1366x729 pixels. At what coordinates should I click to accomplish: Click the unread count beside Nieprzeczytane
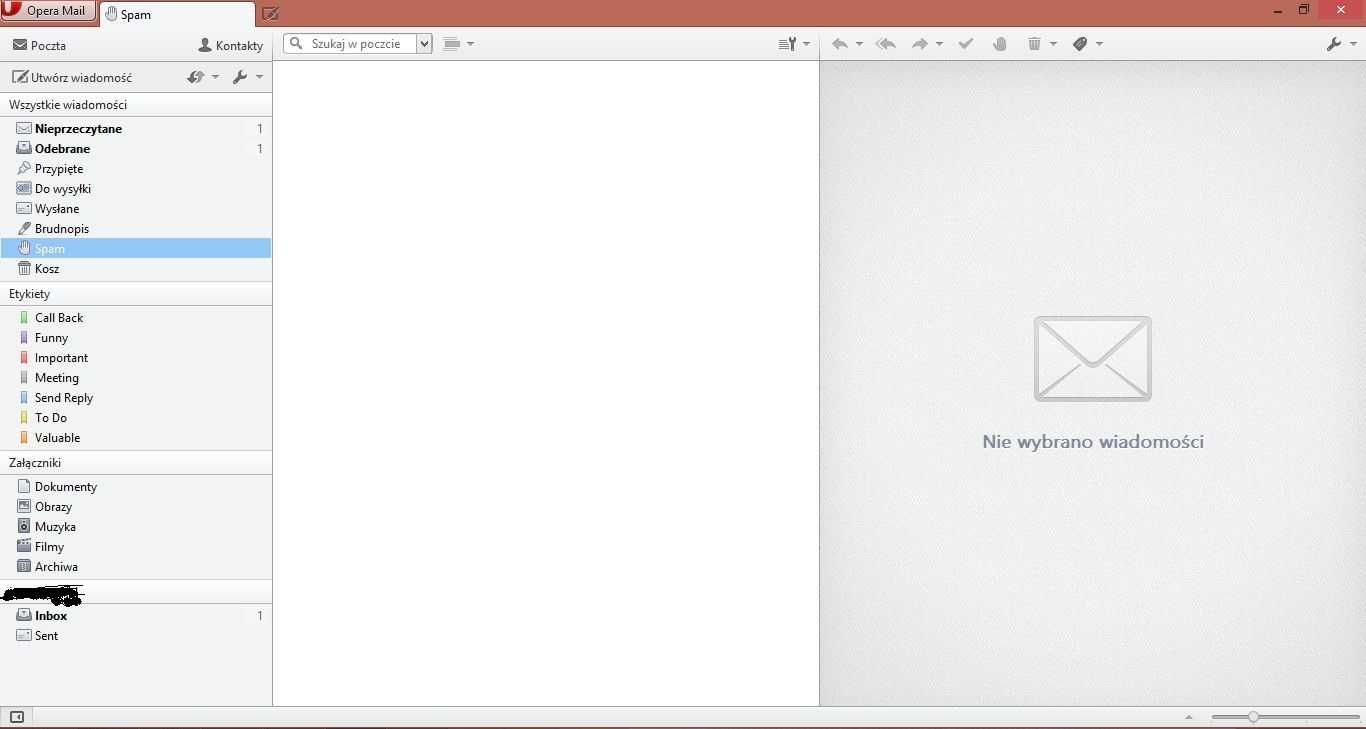260,128
